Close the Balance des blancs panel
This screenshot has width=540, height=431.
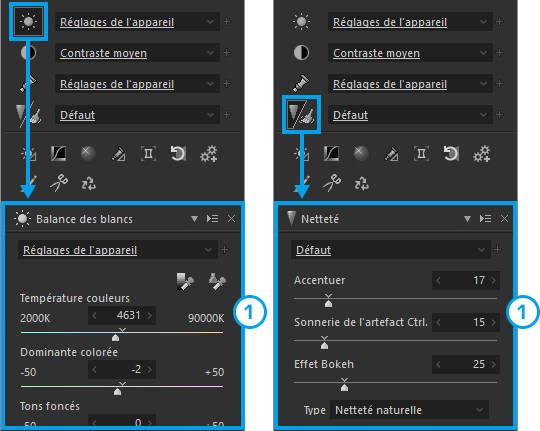pos(231,219)
